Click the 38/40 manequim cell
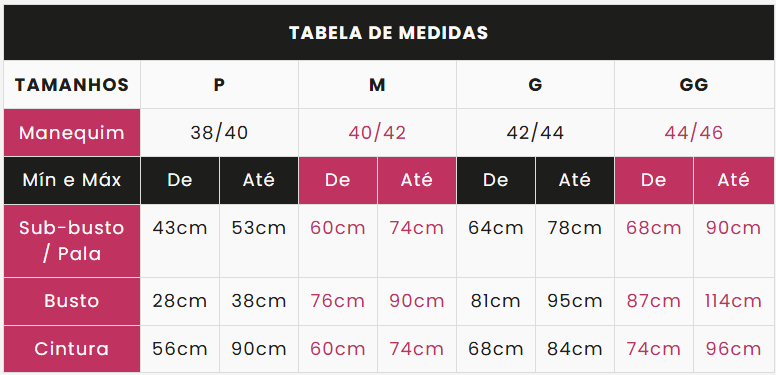The height and width of the screenshot is (375, 776). pyautogui.click(x=219, y=133)
